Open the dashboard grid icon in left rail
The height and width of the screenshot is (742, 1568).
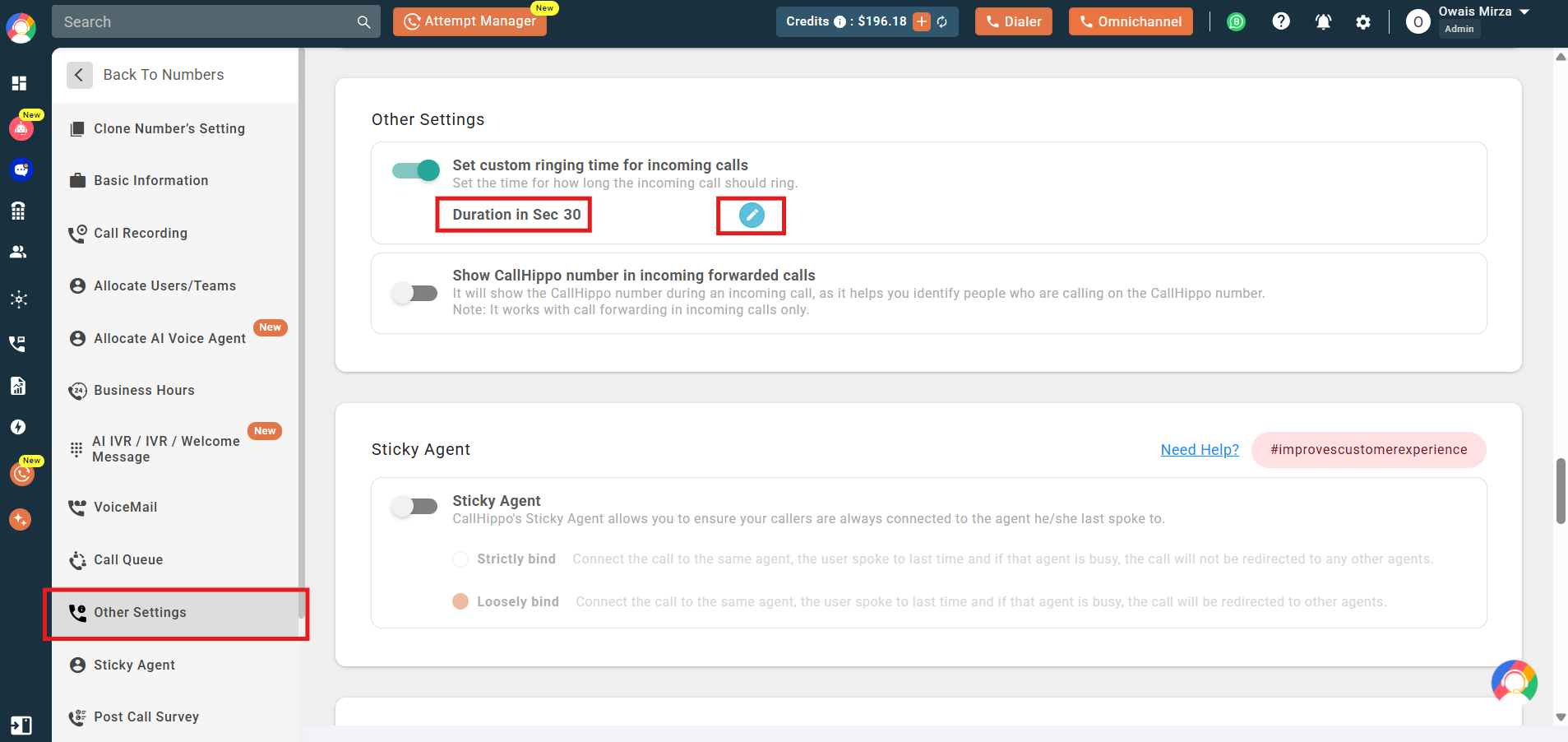tap(19, 83)
